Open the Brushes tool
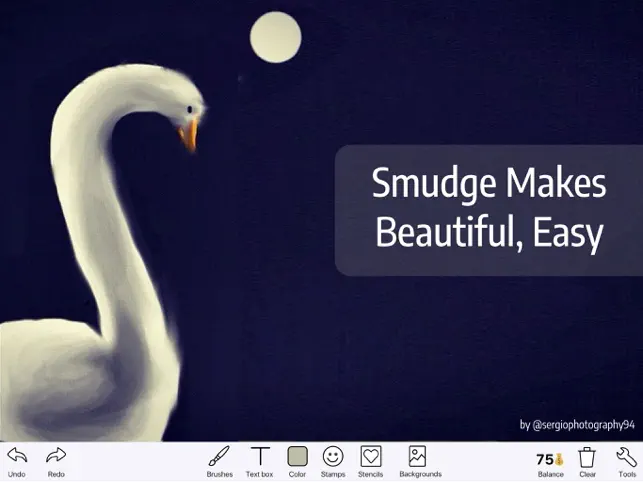Screen dimensions: 643x482 click(219, 456)
